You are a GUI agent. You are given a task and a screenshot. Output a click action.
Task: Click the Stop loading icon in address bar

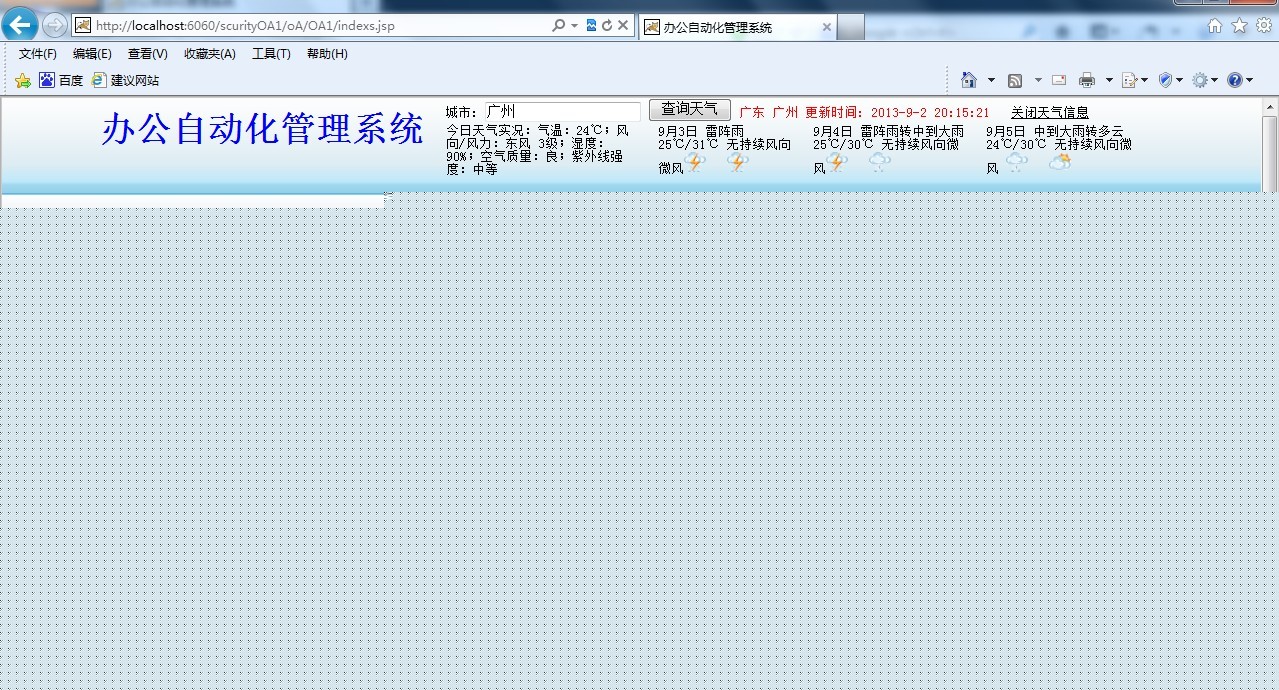coord(623,26)
